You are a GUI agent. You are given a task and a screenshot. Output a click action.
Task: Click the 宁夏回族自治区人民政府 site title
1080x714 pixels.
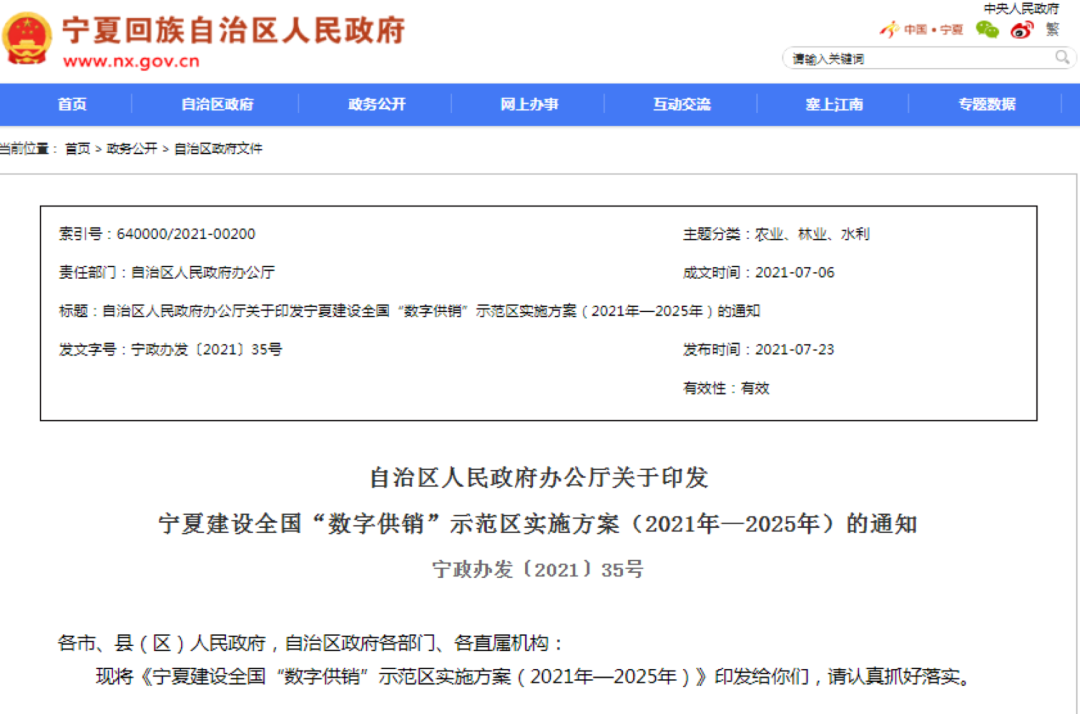233,30
